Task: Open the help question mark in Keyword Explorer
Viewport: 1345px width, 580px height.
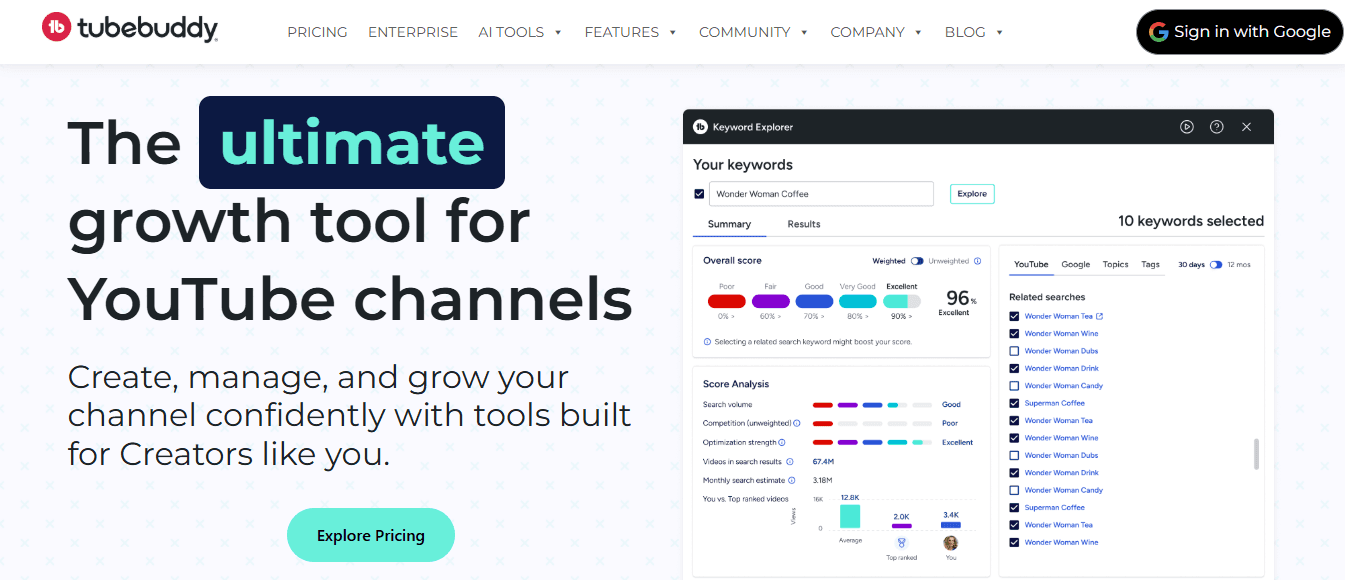Action: [x=1217, y=126]
